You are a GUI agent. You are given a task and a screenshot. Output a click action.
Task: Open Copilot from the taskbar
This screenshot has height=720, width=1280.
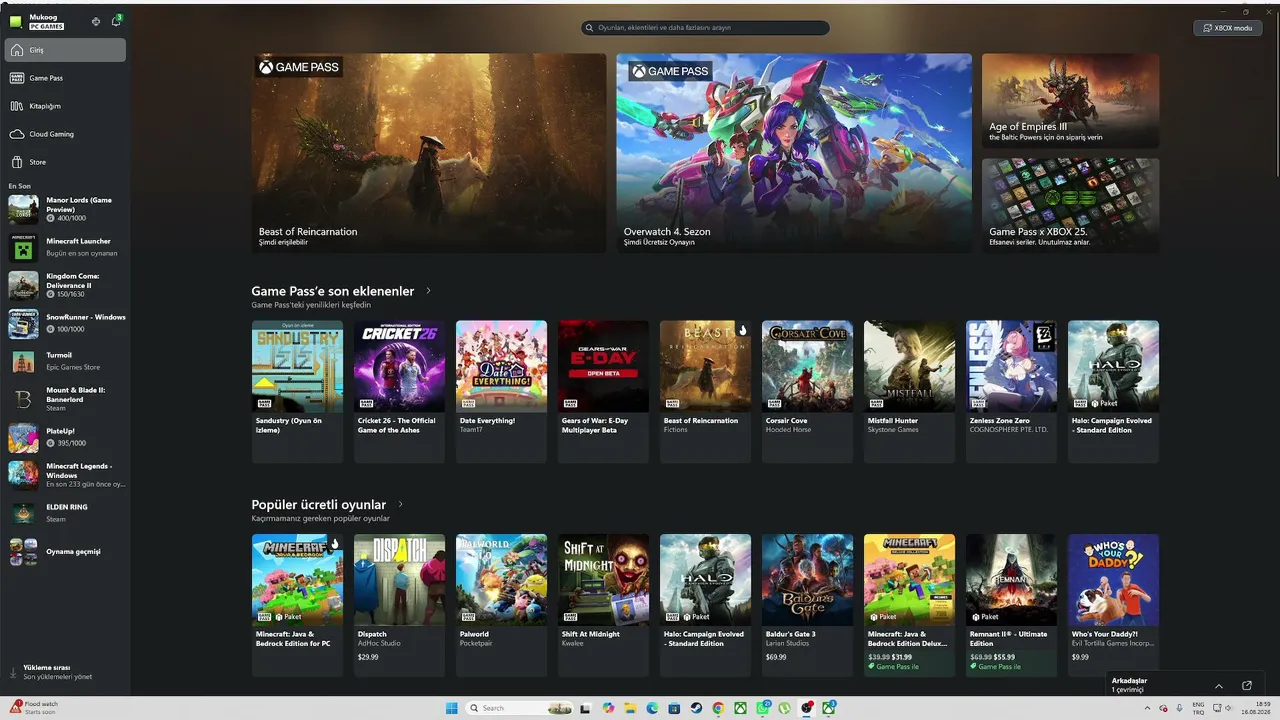point(607,708)
